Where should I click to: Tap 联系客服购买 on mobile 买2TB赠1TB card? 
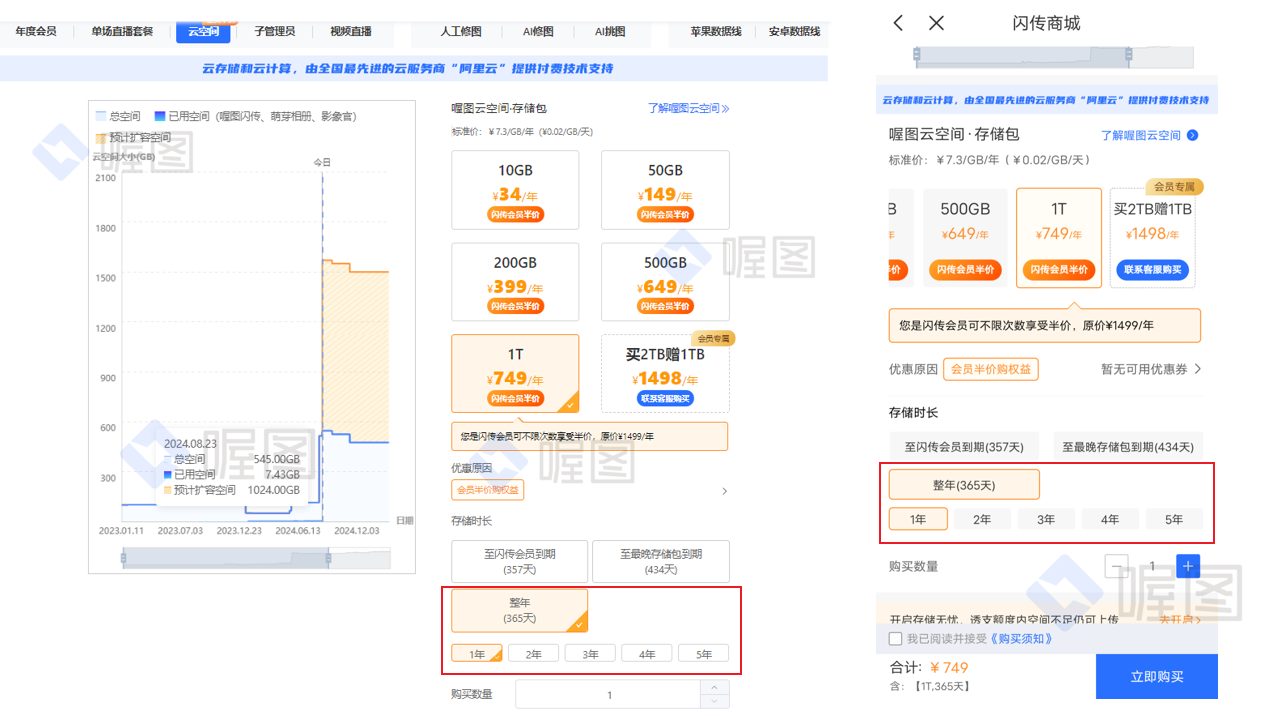point(1152,270)
